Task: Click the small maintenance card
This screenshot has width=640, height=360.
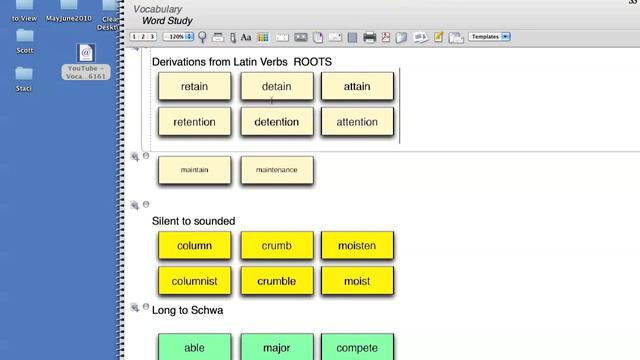Action: [x=277, y=170]
